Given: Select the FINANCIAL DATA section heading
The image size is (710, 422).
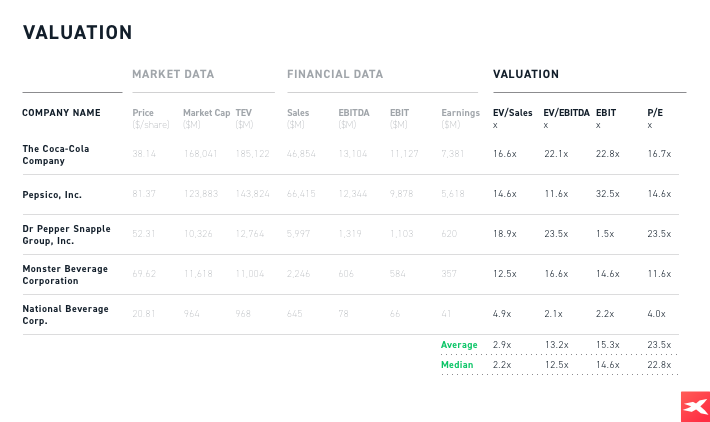Looking at the screenshot, I should pos(335,74).
